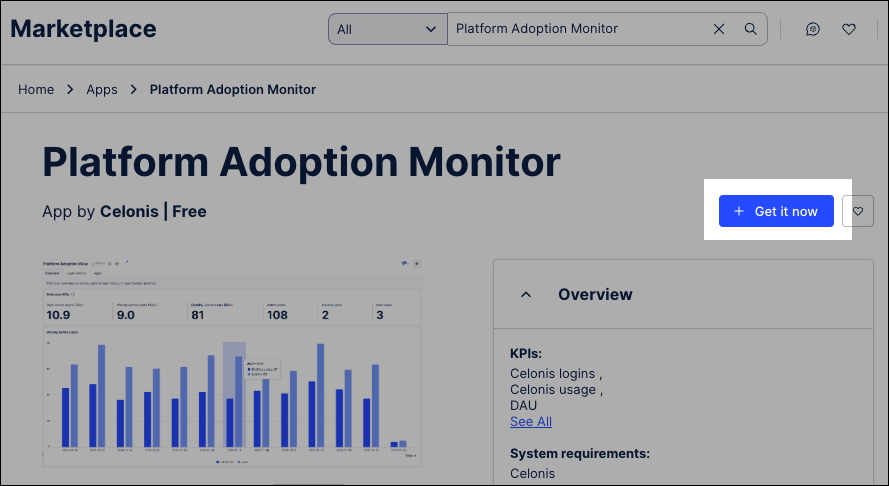Click the flag icon in the app preview
Viewport: 889px width, 486px height.
[x=404, y=263]
